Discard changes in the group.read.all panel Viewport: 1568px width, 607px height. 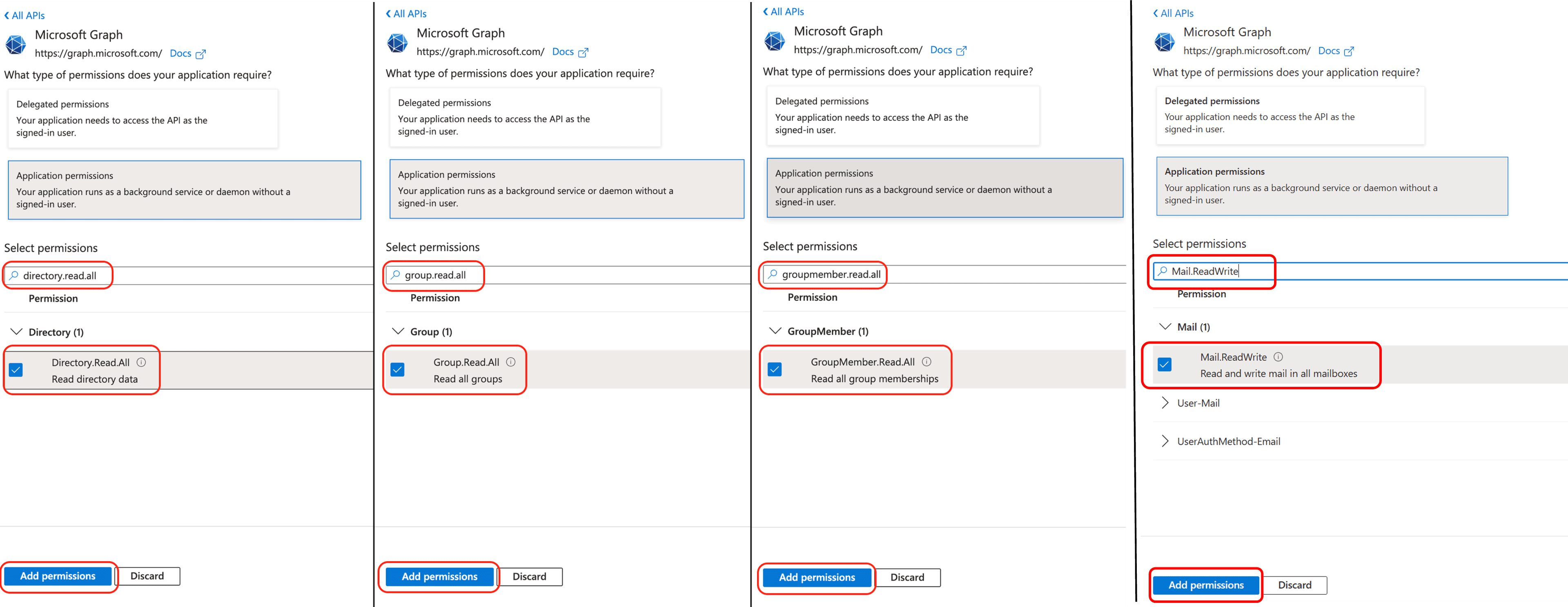click(x=530, y=576)
